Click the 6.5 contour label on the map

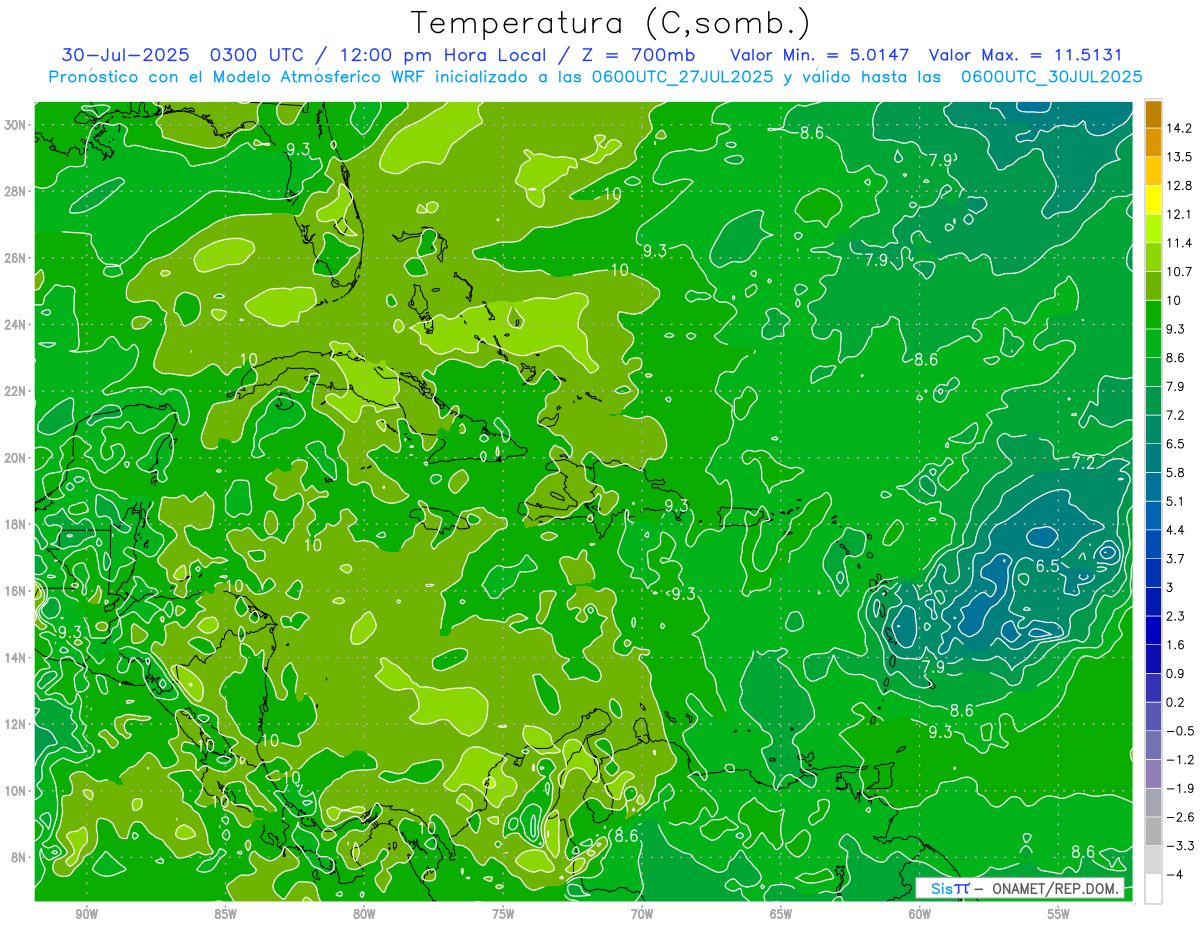pyautogui.click(x=1047, y=565)
